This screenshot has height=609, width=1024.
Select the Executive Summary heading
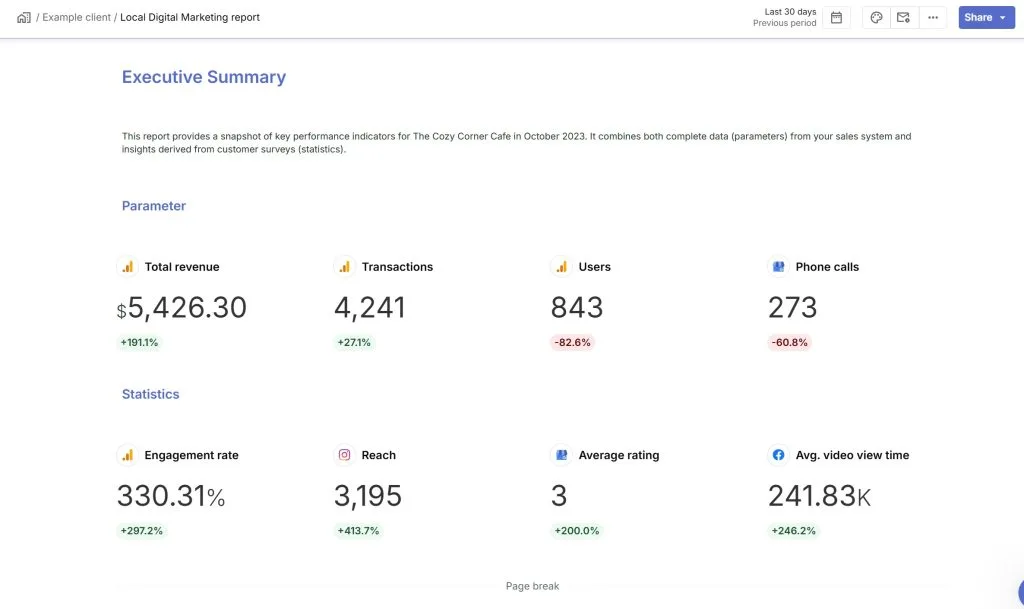tap(204, 77)
